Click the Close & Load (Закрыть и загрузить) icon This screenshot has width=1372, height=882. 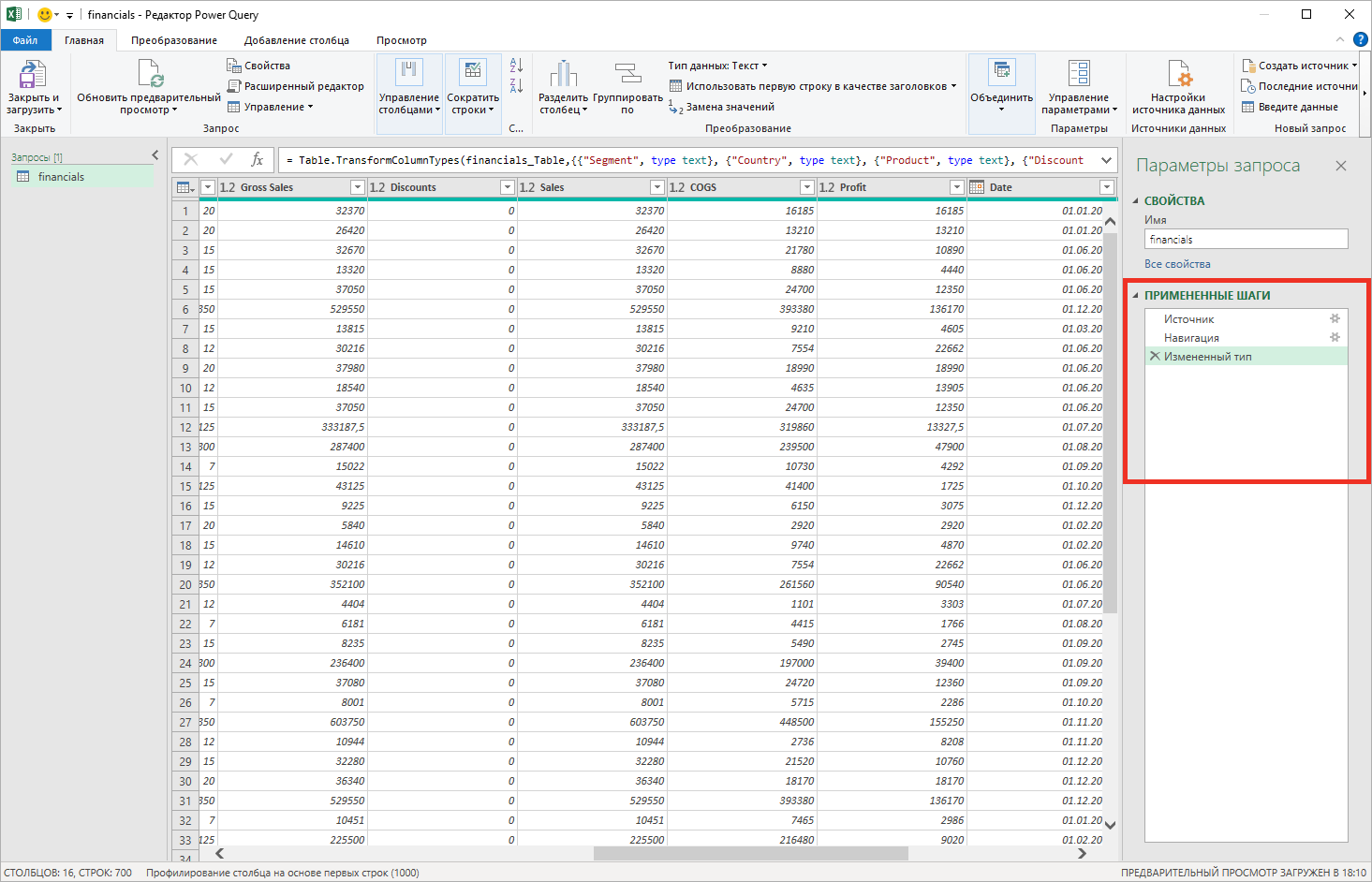pyautogui.click(x=33, y=75)
